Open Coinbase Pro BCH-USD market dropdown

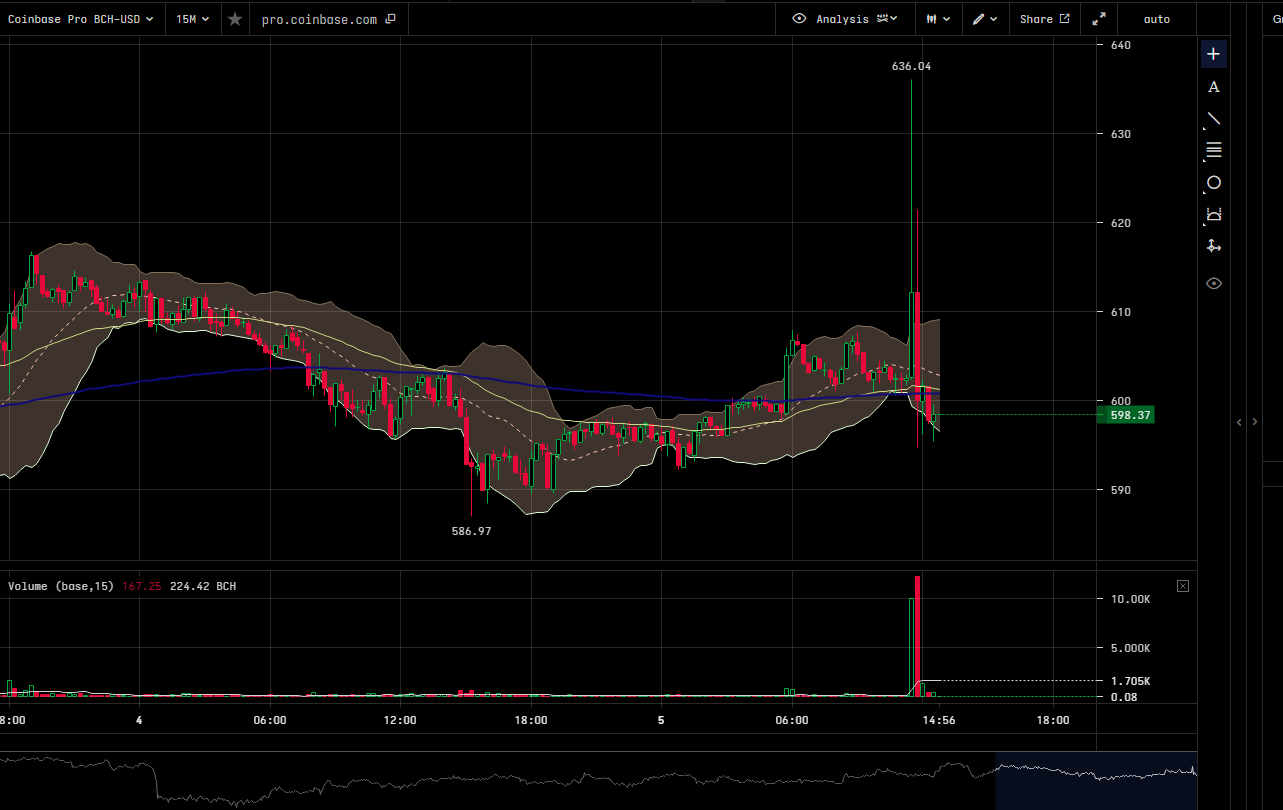click(x=81, y=19)
